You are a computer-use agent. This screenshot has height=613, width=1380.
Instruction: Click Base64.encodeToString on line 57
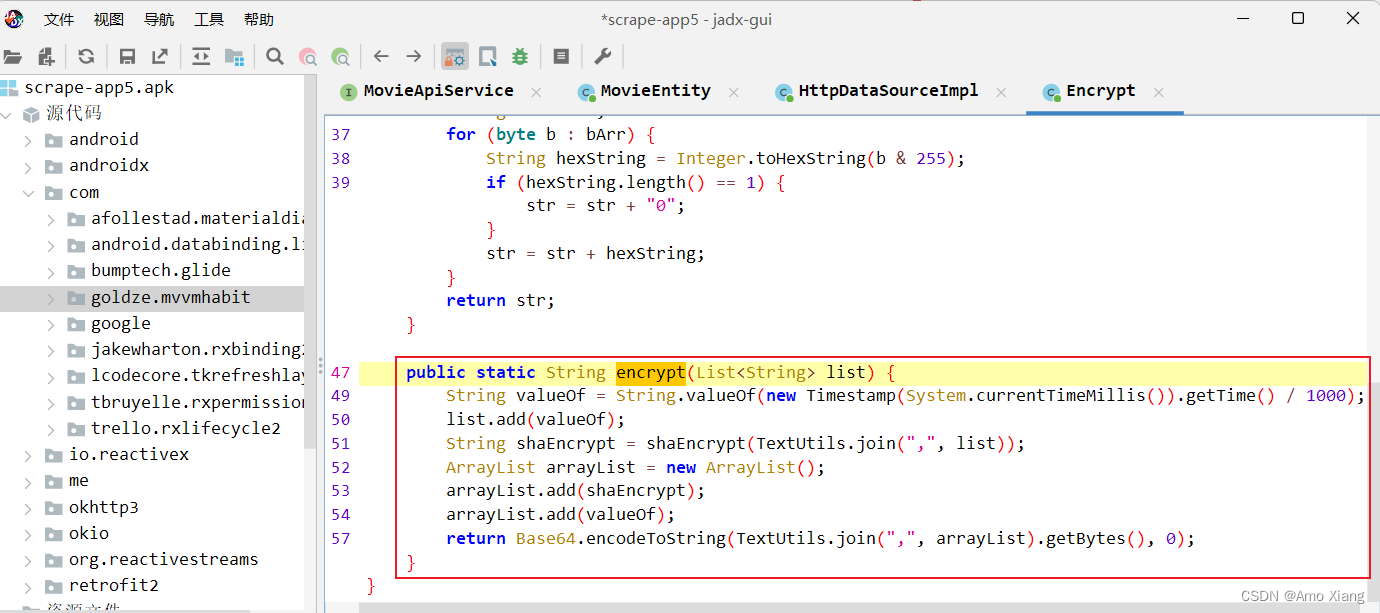[x=621, y=538]
